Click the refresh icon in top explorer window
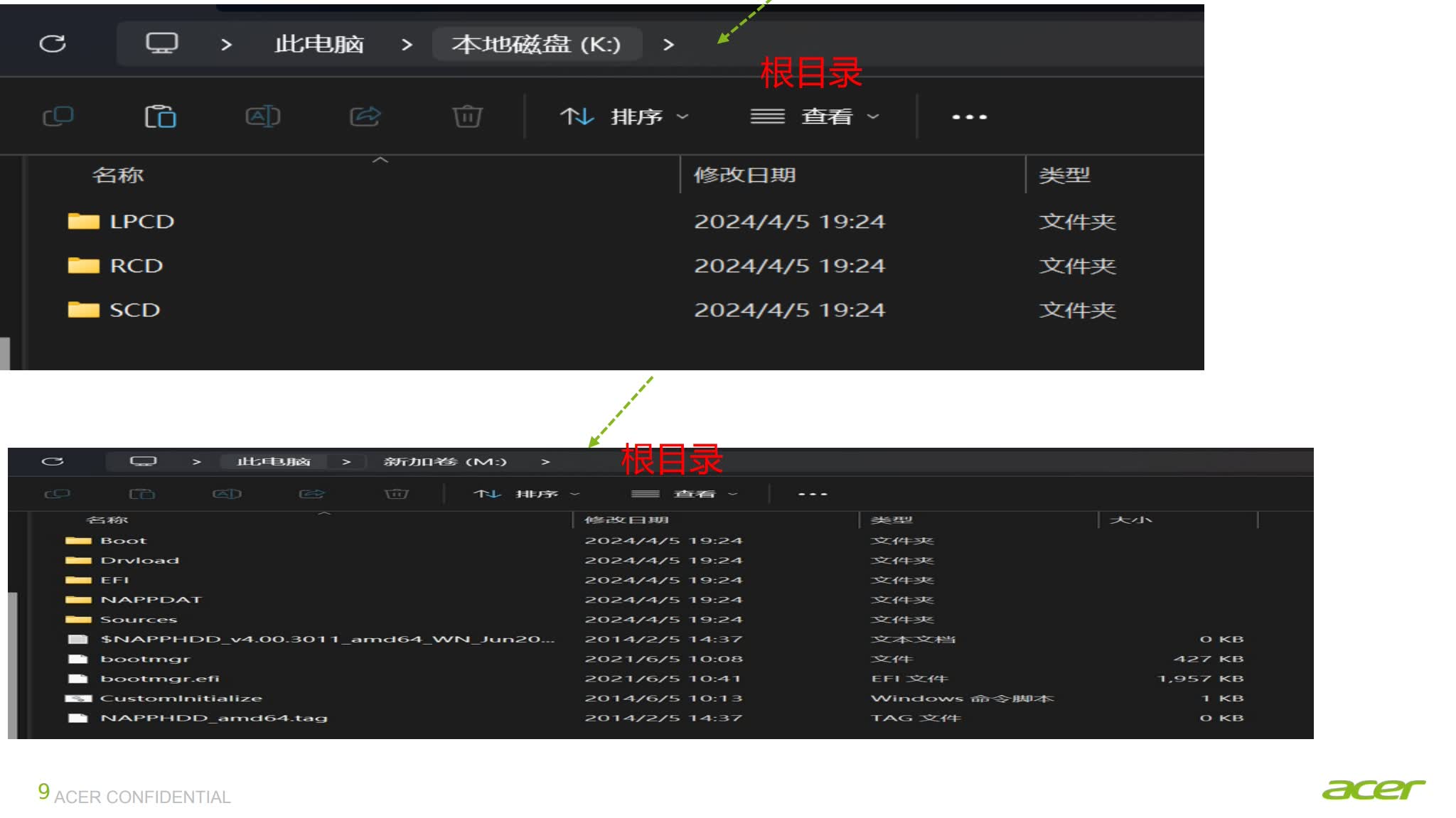The width and height of the screenshot is (1456, 818). [x=53, y=44]
